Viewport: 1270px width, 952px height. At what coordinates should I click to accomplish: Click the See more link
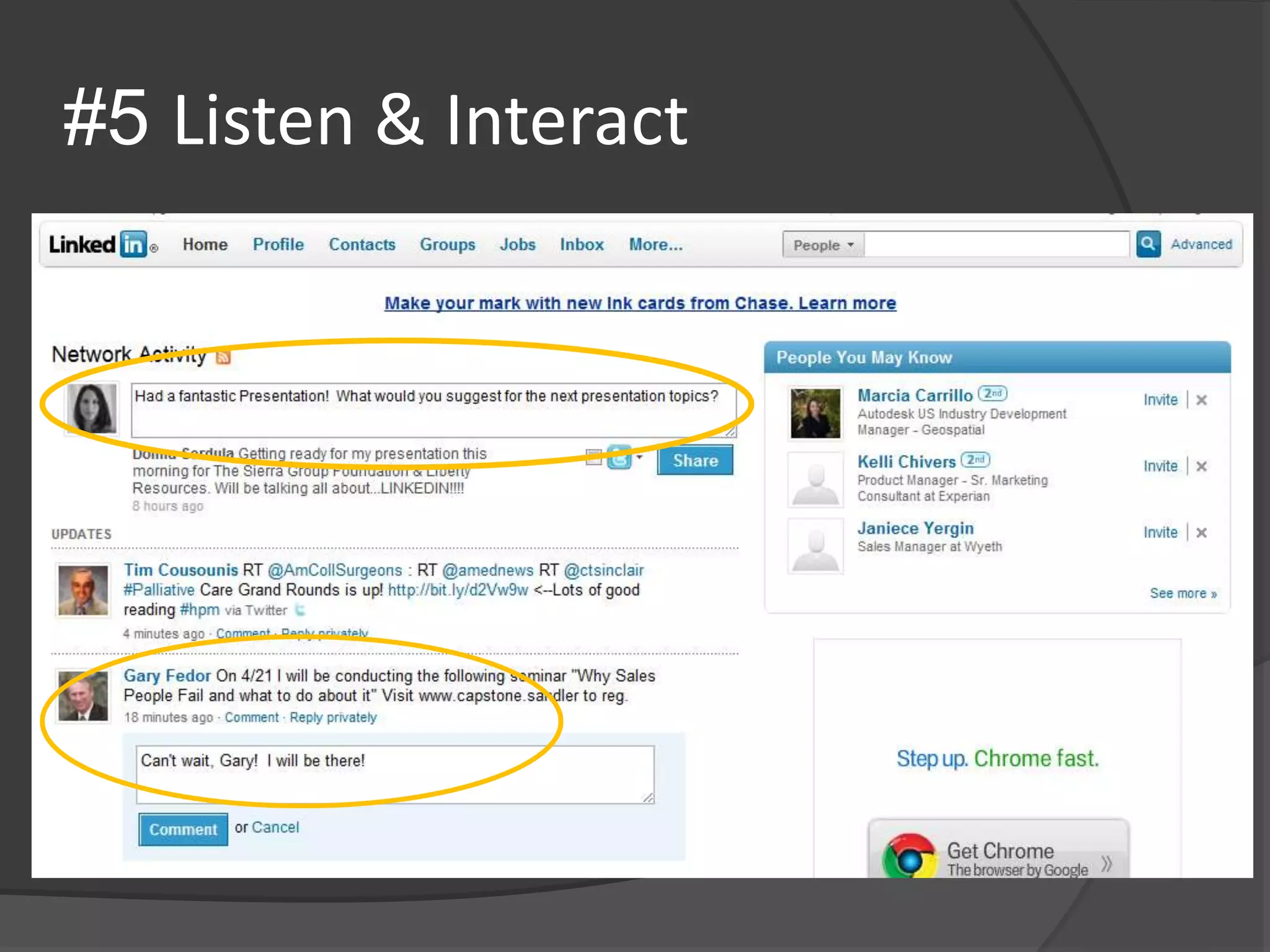click(x=1183, y=594)
